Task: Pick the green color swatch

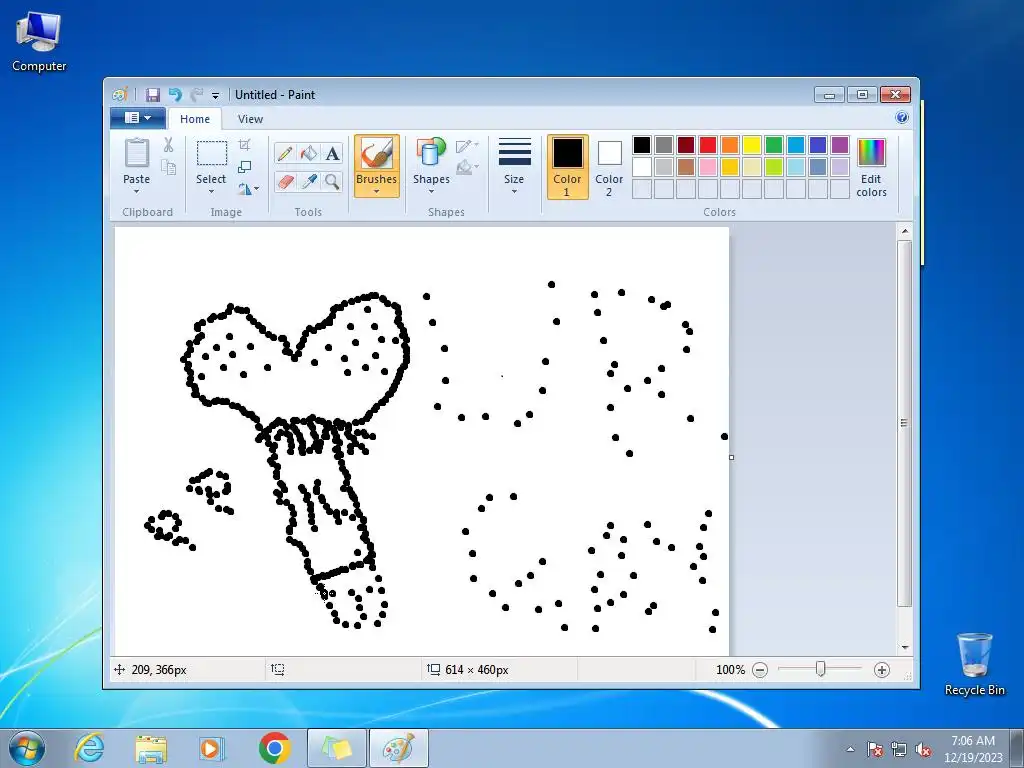Action: coord(774,144)
